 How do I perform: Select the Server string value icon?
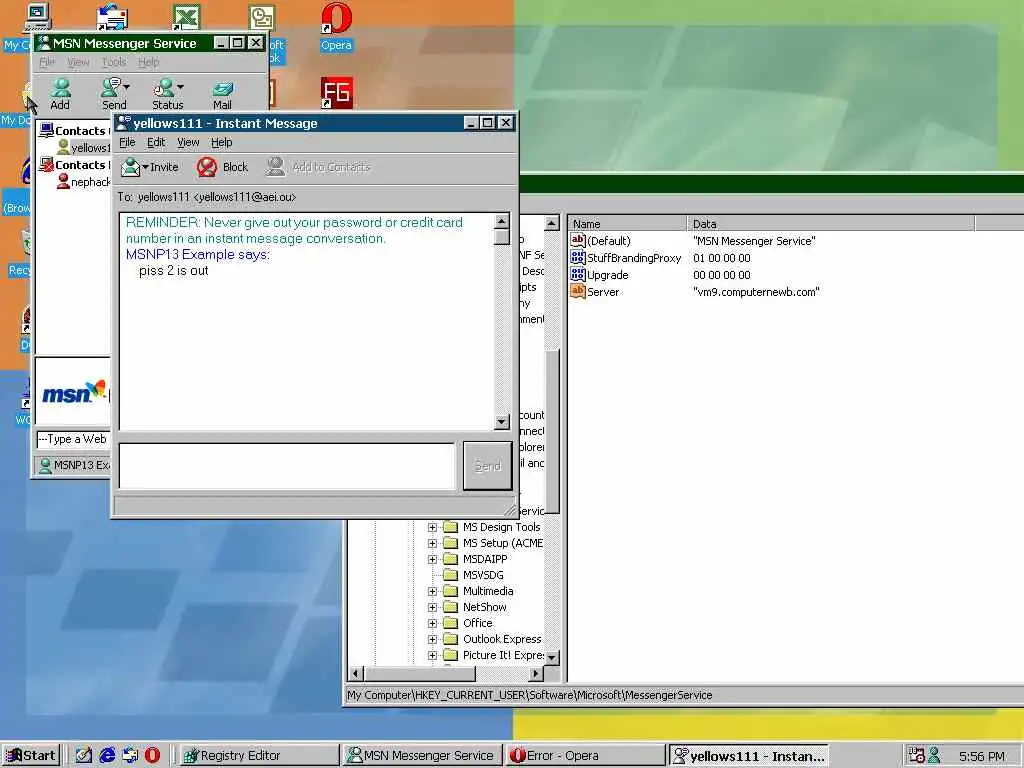click(577, 291)
